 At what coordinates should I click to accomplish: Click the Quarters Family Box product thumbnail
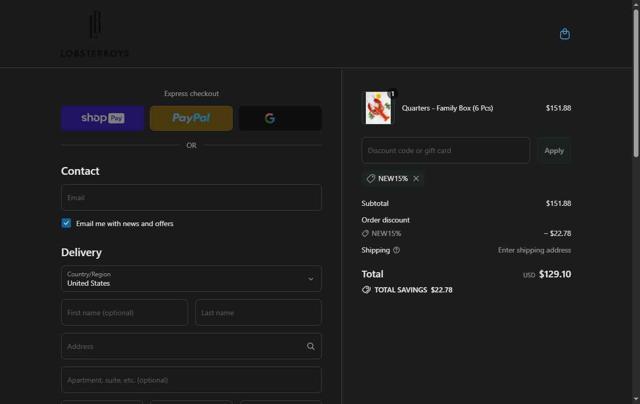pos(378,108)
